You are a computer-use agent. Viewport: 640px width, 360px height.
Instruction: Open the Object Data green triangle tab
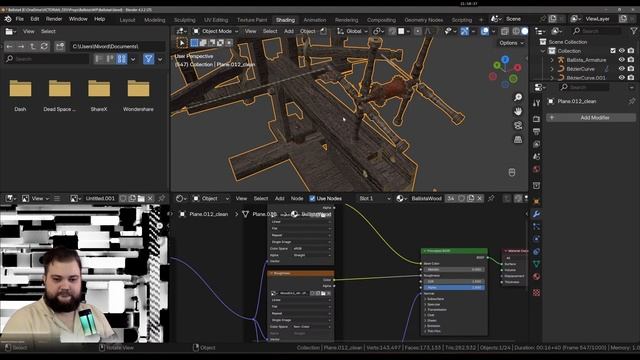click(x=536, y=264)
